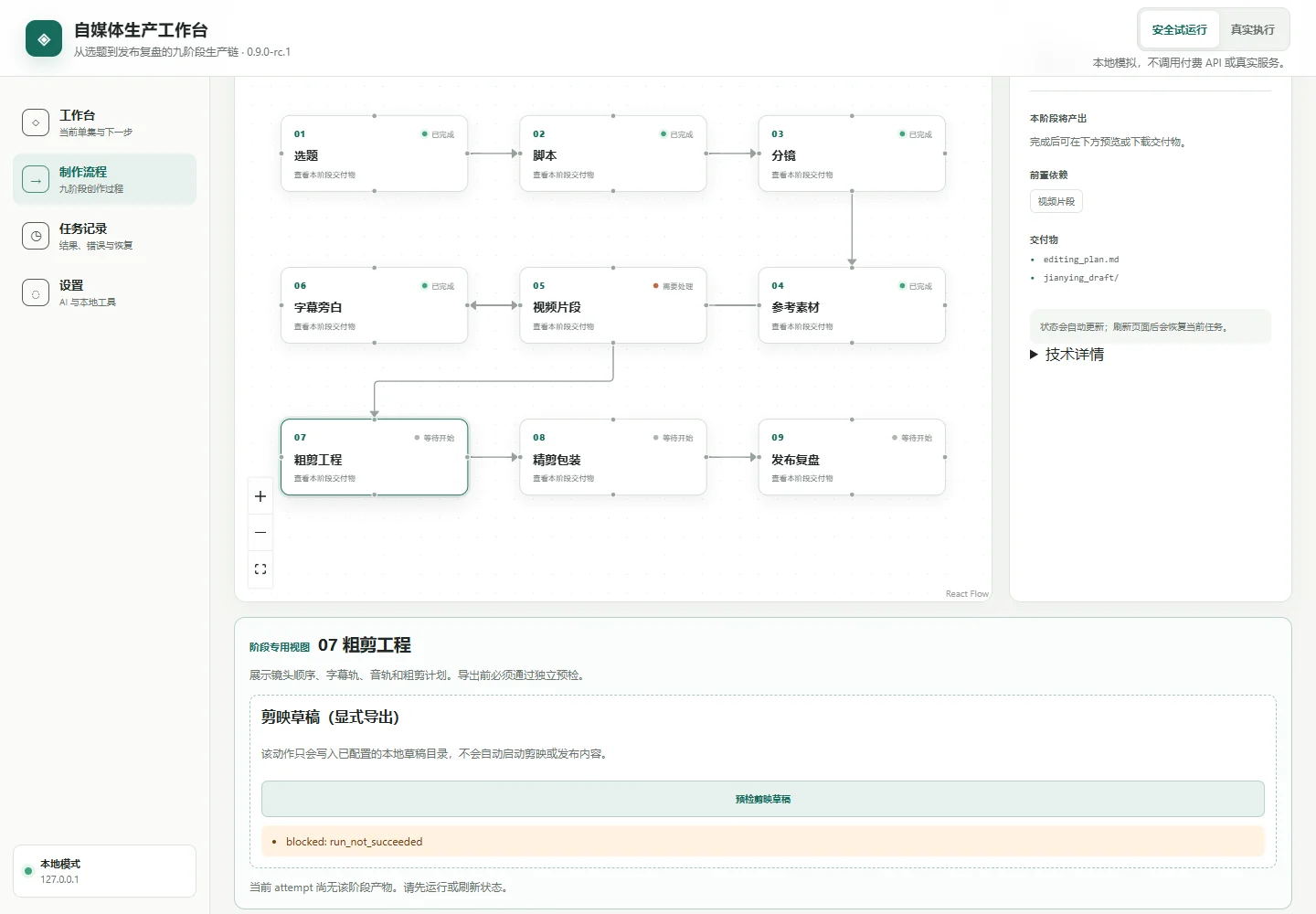Click the 视频片段 dependency tag
1316x914 pixels.
coord(1056,201)
